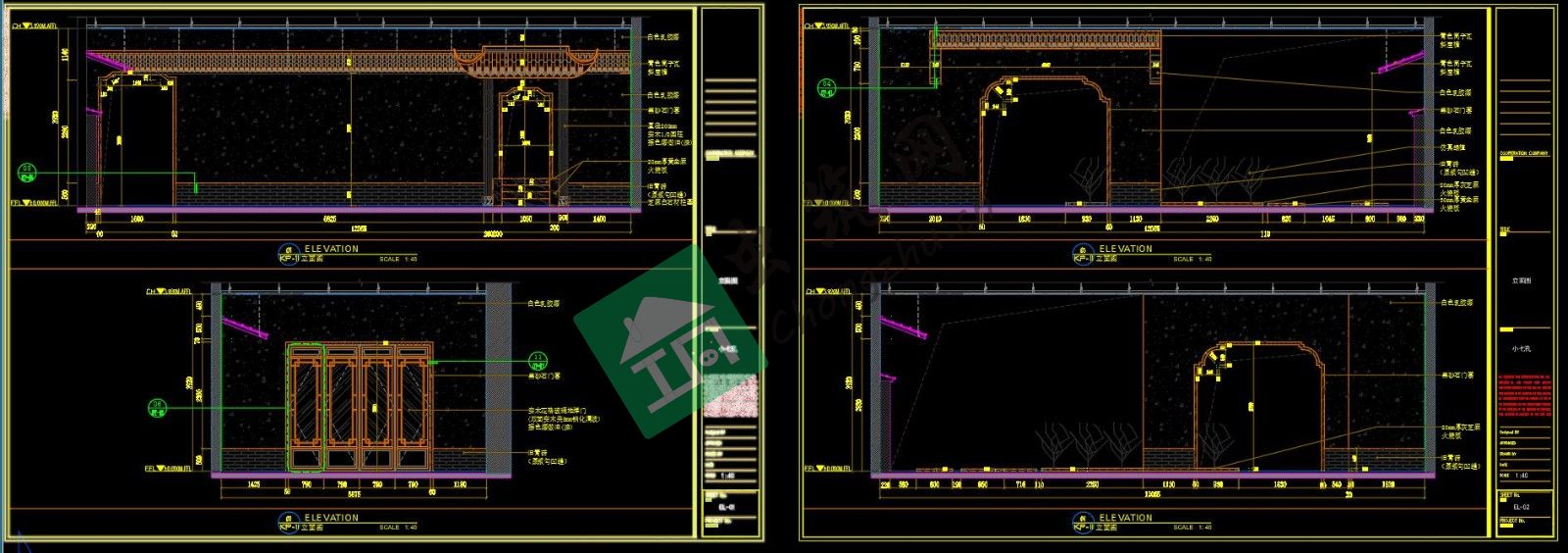Viewport: 1568px width, 553px height.
Task: Select the arched opening in the bottom-right elevation
Action: 1258,402
